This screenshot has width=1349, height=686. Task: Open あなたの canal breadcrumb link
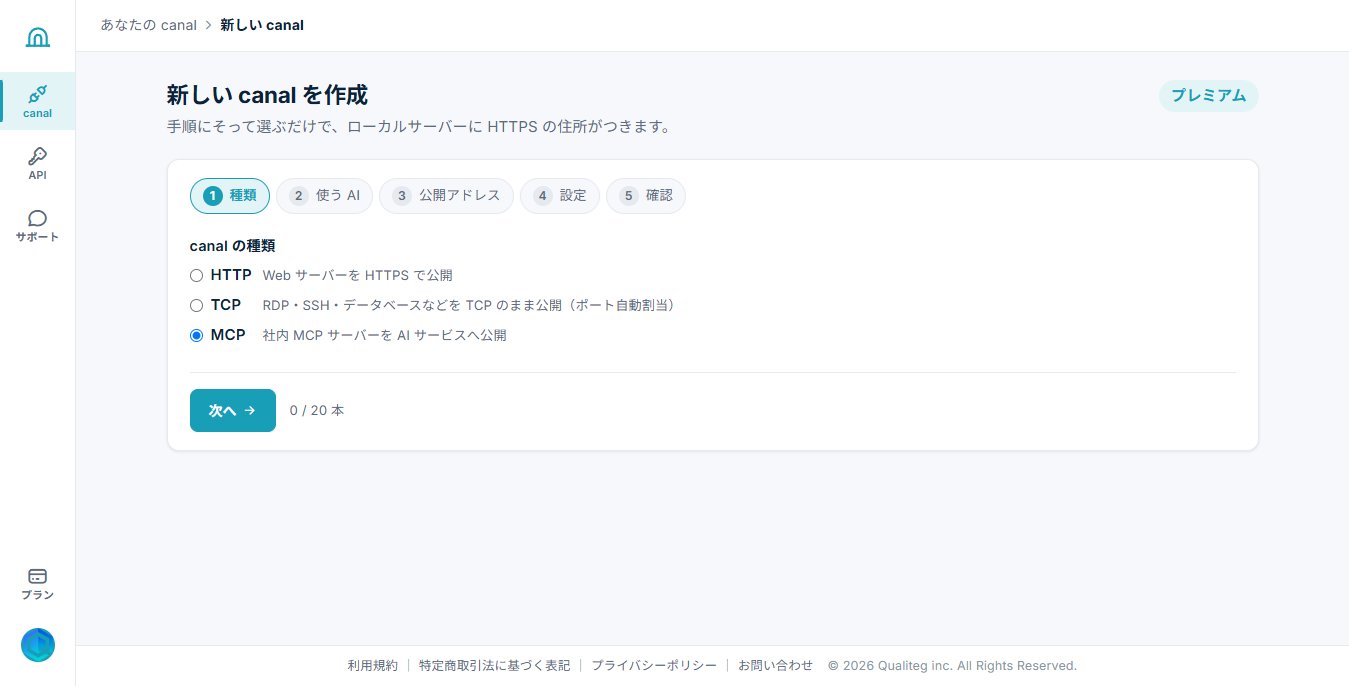[x=149, y=25]
